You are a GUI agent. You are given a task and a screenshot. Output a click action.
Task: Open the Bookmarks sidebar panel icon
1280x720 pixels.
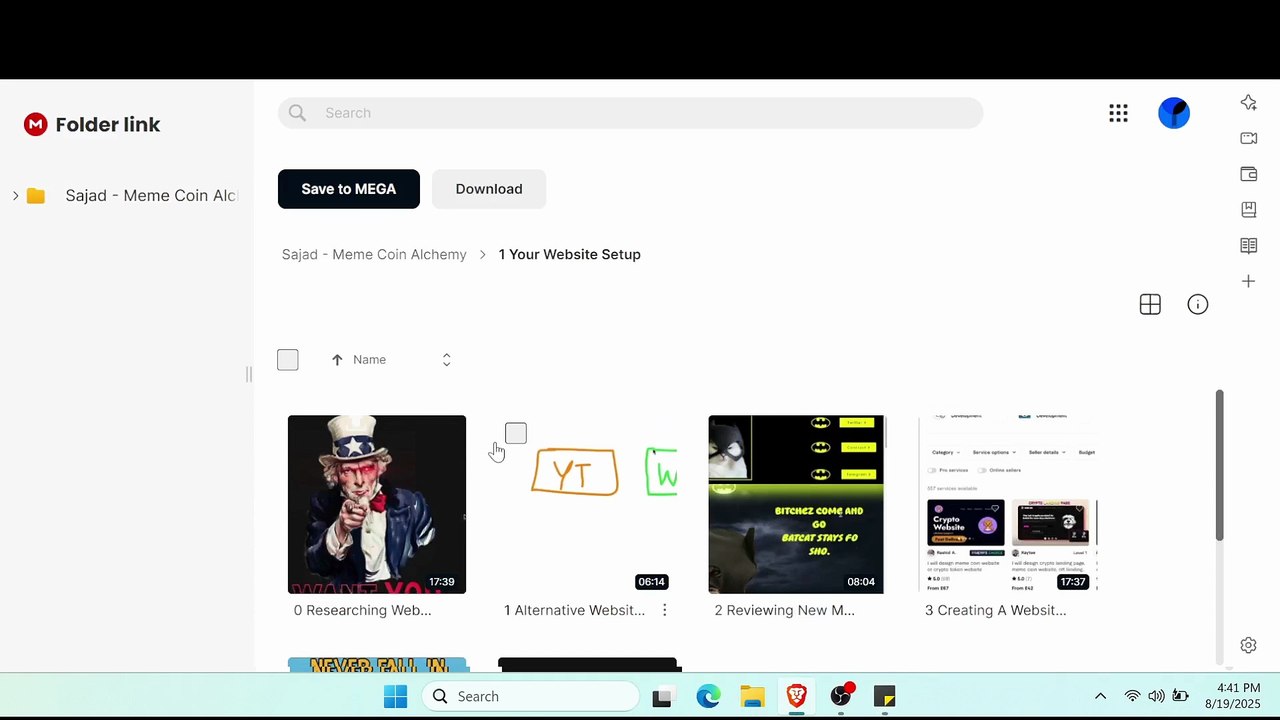click(x=1248, y=210)
